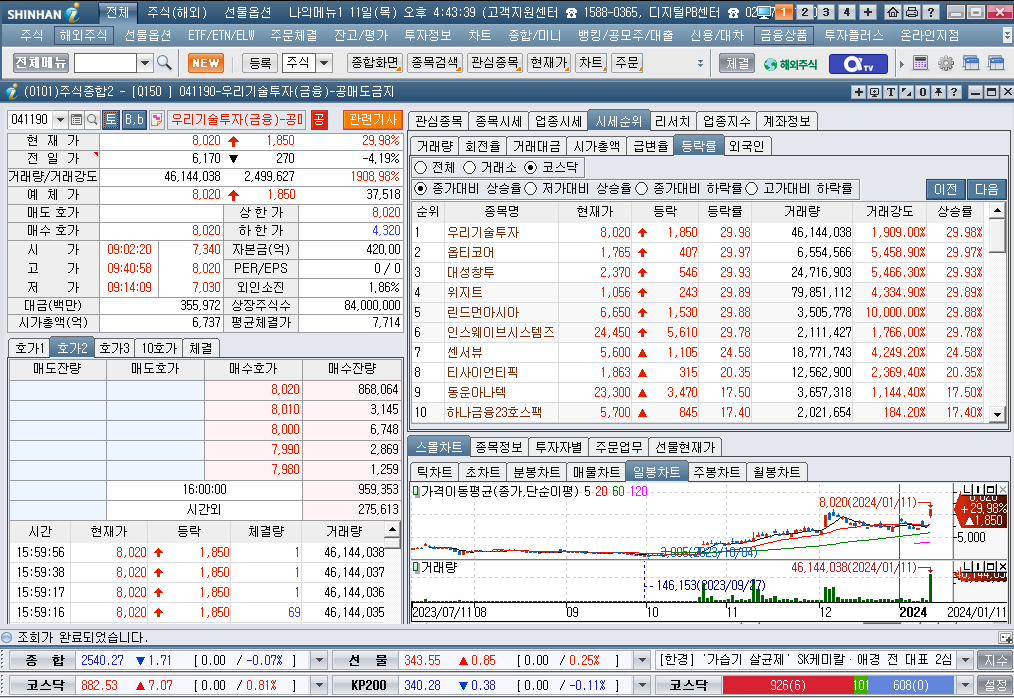Click the search magnifier beside the menu input
Viewport: 1014px width, 698px height.
click(164, 63)
